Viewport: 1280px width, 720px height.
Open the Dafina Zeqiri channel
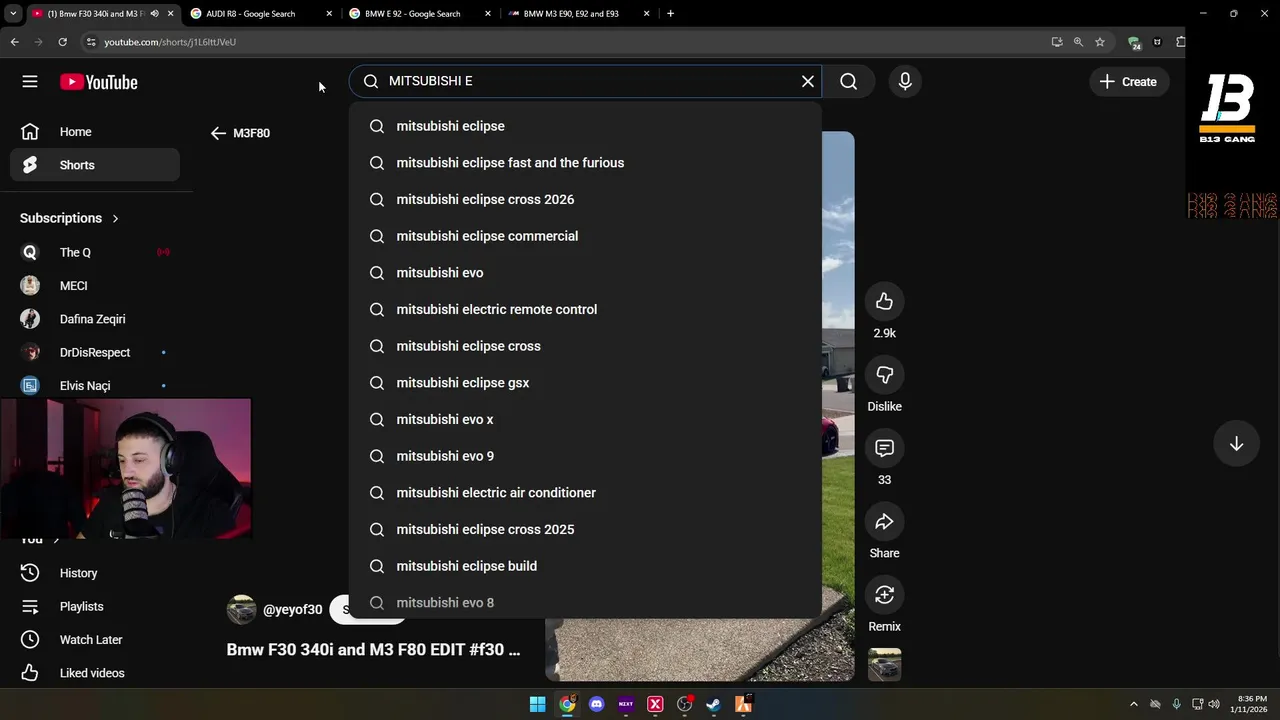point(95,319)
